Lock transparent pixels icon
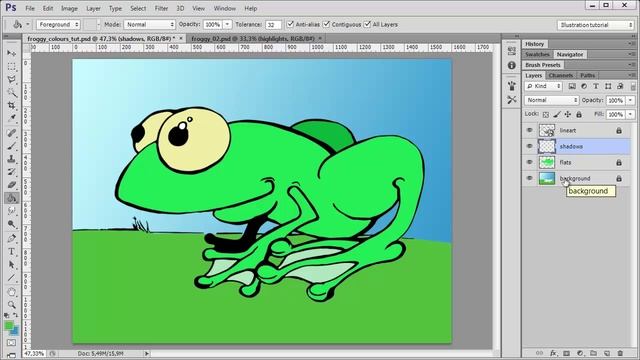This screenshot has height=360, width=640. coord(546,115)
